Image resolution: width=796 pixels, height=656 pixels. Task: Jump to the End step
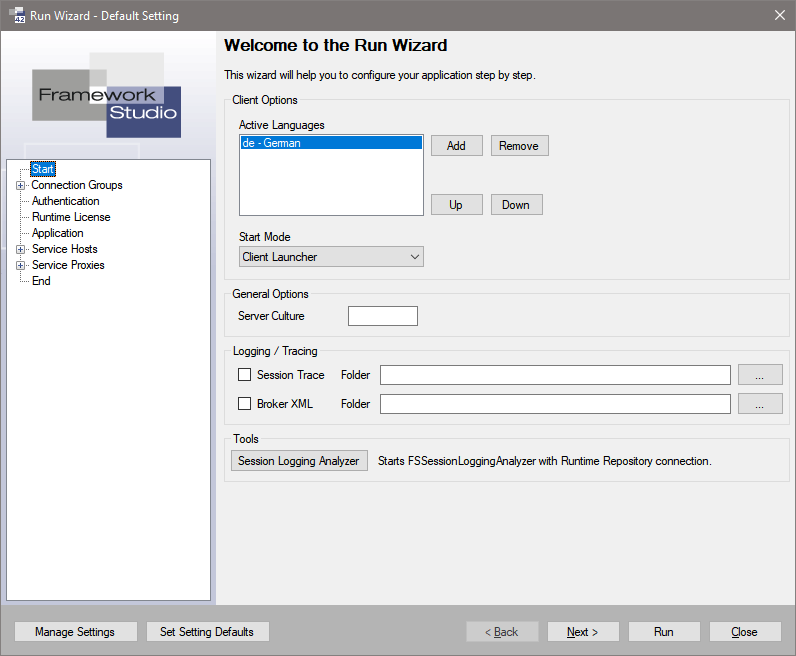41,281
